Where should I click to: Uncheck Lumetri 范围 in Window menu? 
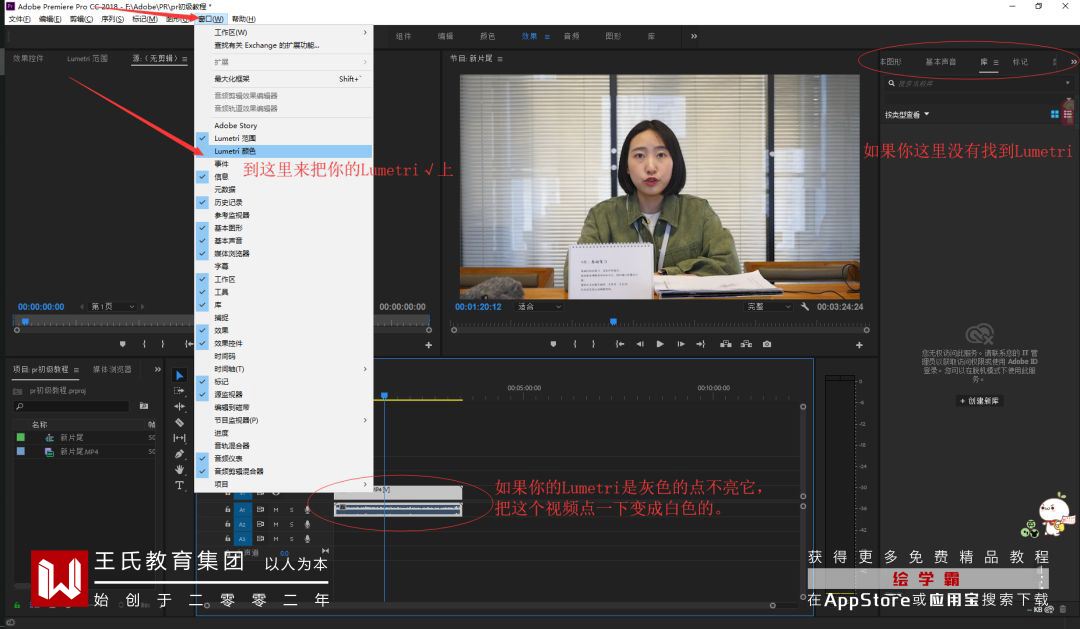coord(283,138)
